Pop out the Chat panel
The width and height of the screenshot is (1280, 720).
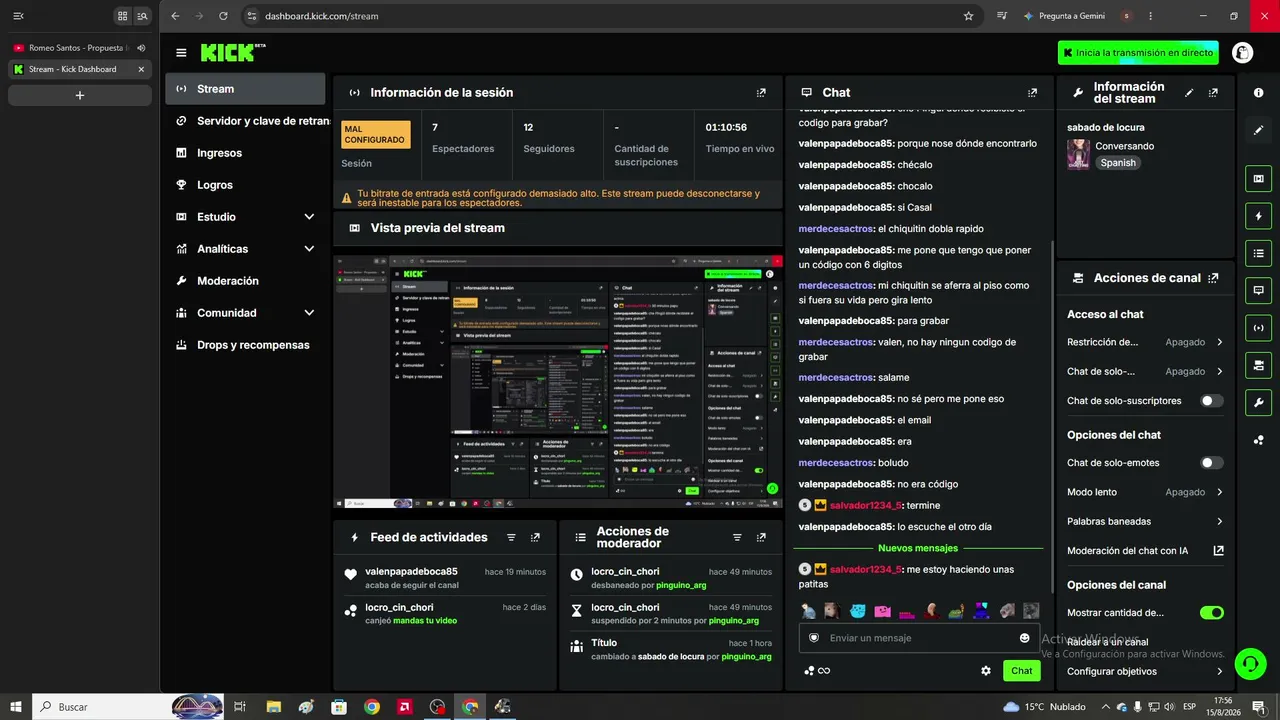tap(1033, 93)
